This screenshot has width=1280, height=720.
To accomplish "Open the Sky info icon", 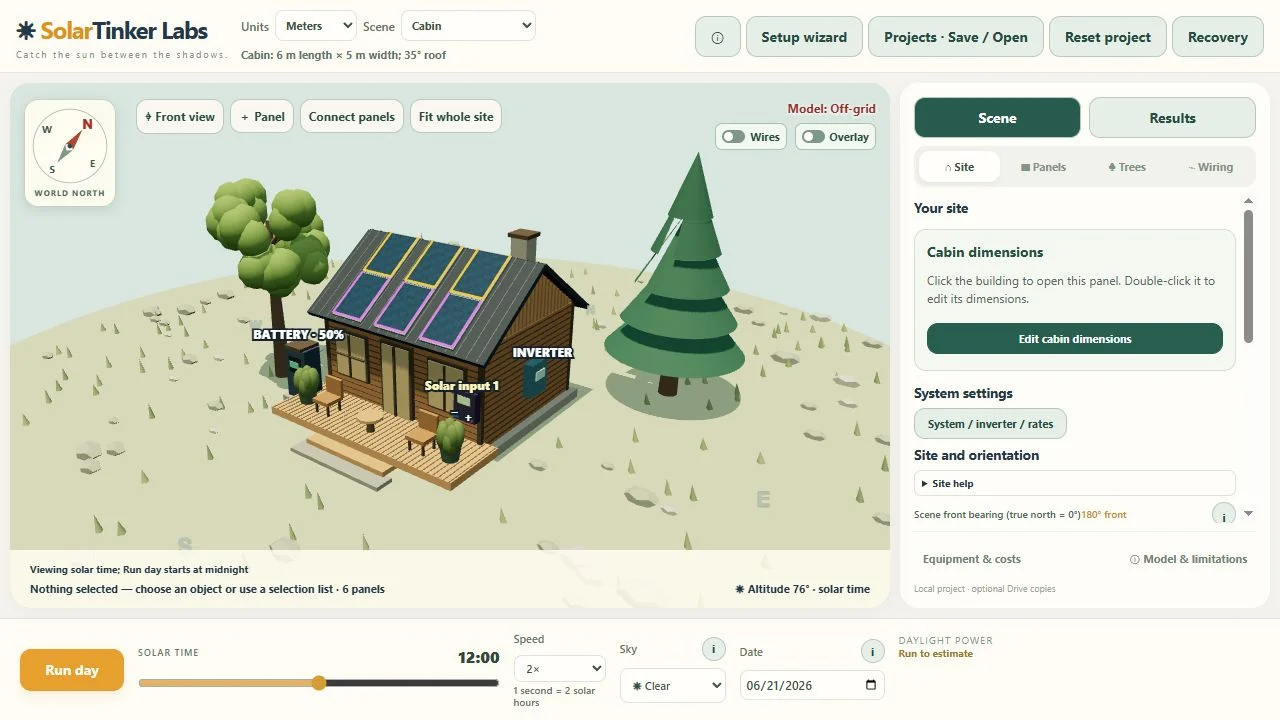I will (x=713, y=650).
